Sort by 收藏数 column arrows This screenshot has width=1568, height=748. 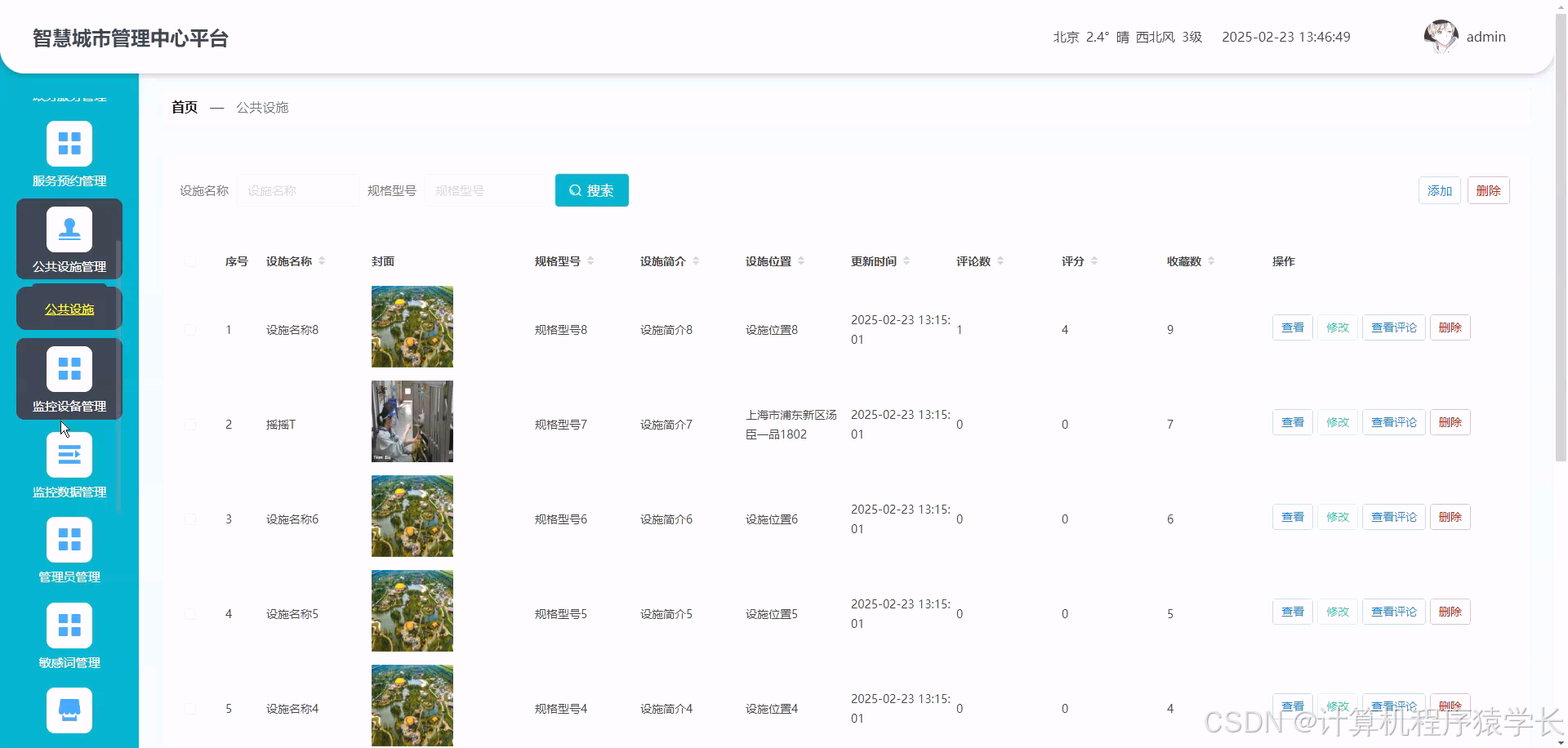pyautogui.click(x=1212, y=260)
